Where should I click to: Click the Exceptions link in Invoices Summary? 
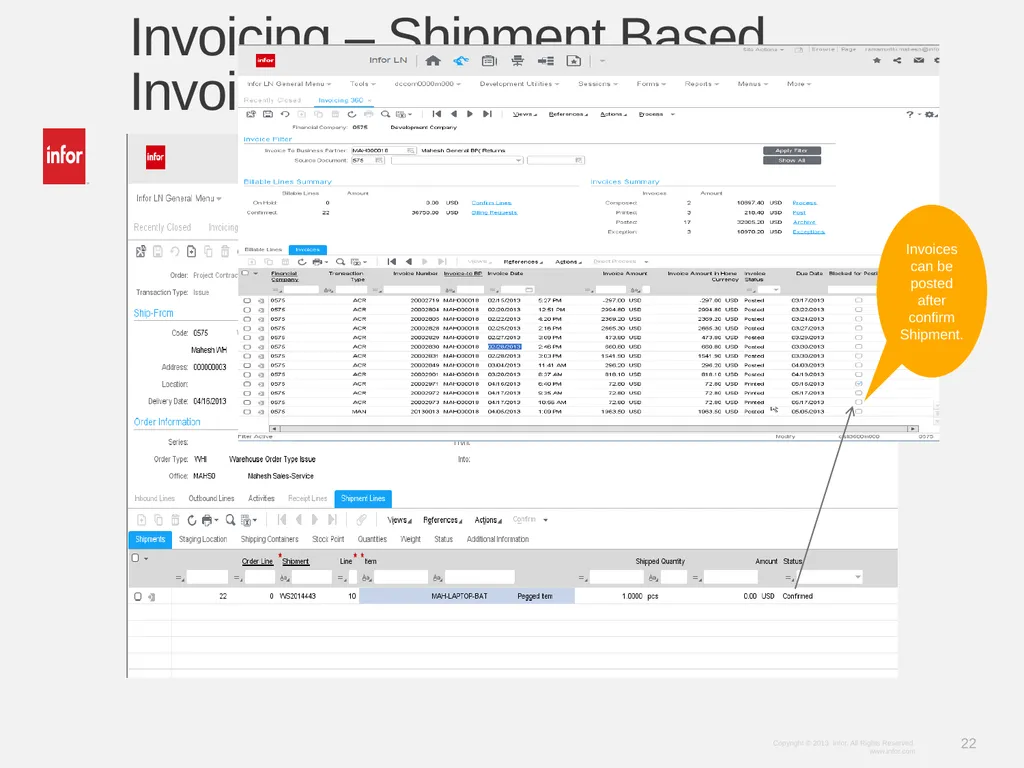click(x=808, y=232)
